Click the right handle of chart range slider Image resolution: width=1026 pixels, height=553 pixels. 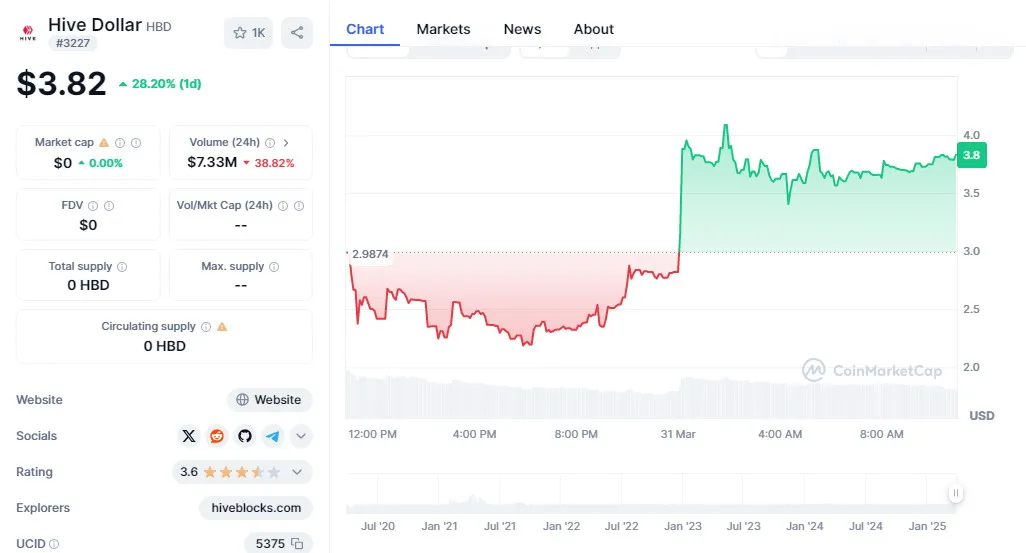point(955,493)
